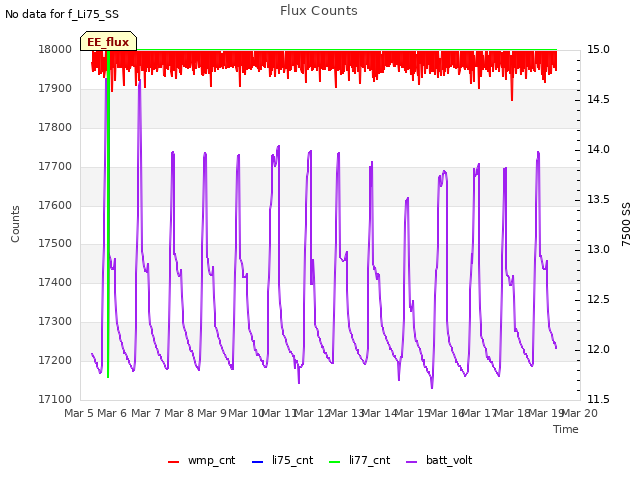Toggle the li77_cnt legend entry

360,460
